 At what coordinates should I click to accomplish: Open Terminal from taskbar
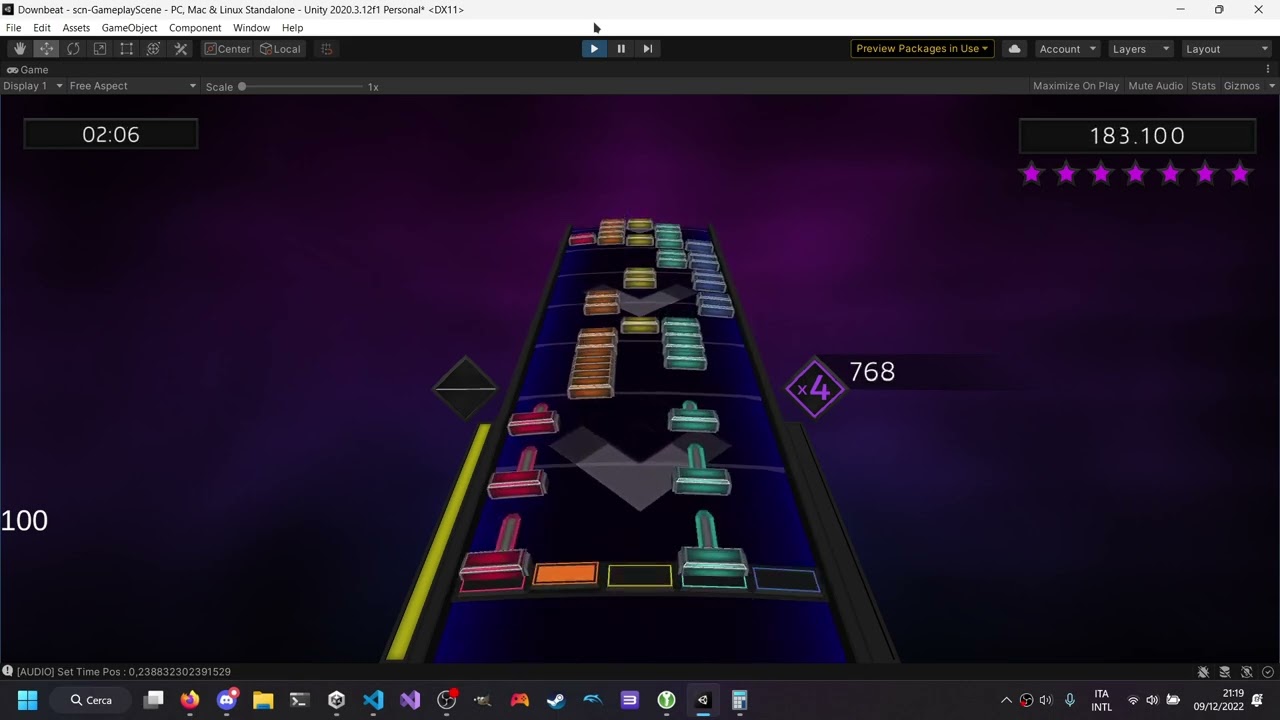coord(299,700)
